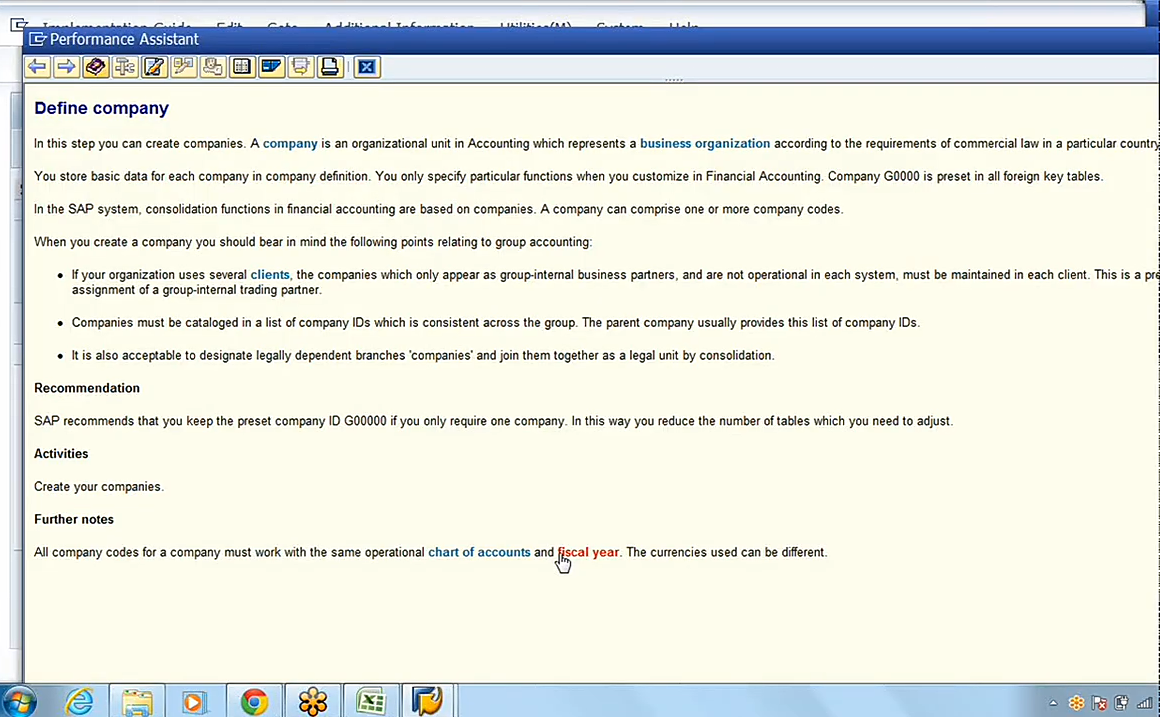Open the 'business organization' link
1160x717 pixels.
705,144
